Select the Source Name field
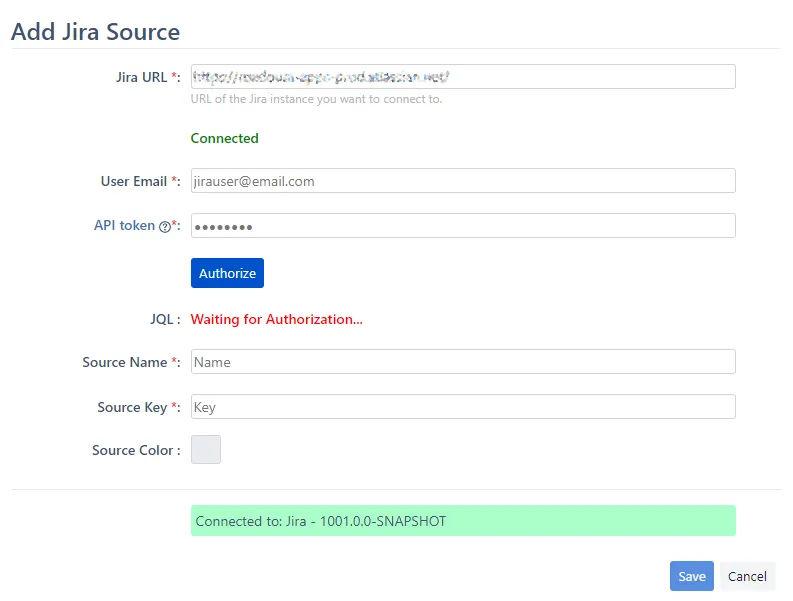Image resolution: width=793 pixels, height=601 pixels. pyautogui.click(x=463, y=362)
